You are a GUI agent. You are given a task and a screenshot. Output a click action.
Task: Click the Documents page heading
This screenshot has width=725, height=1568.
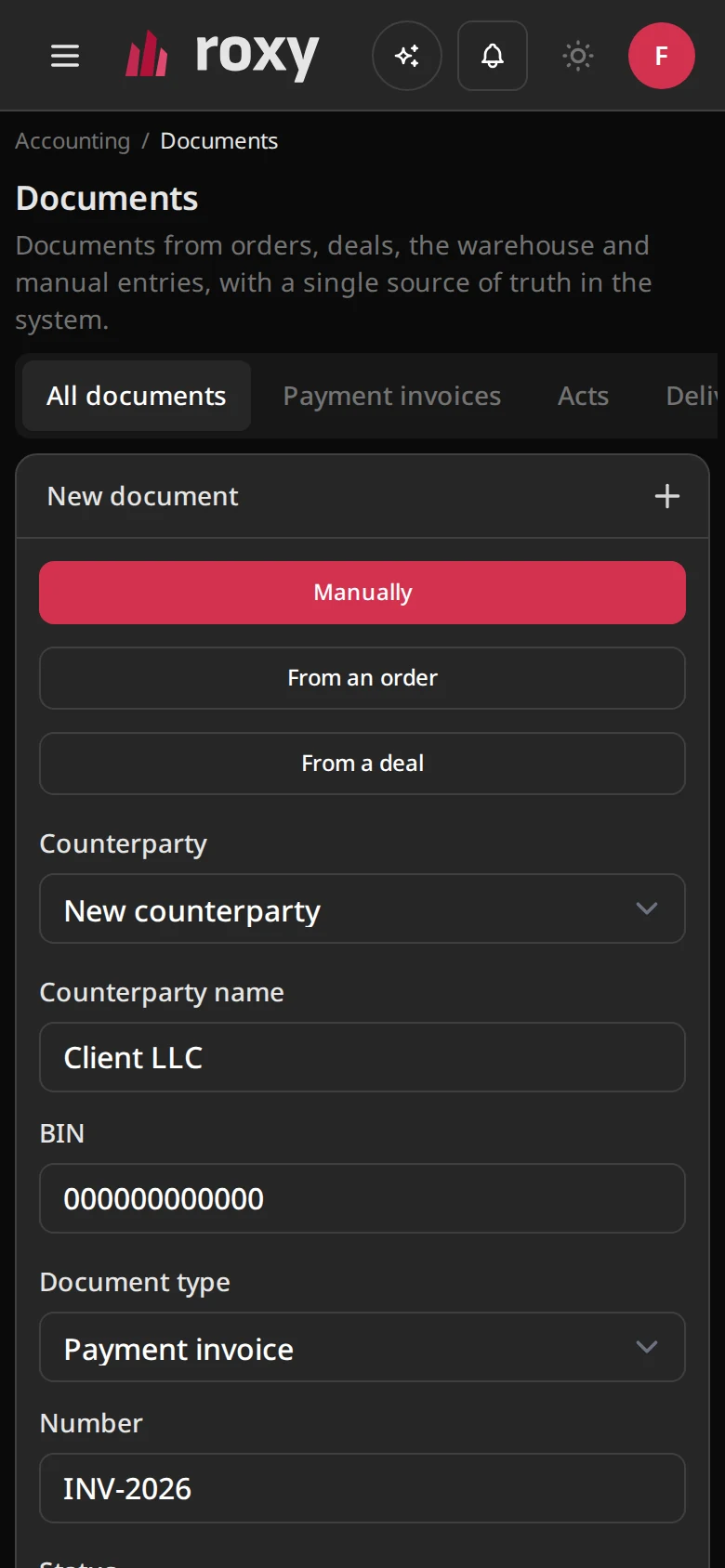coord(107,199)
